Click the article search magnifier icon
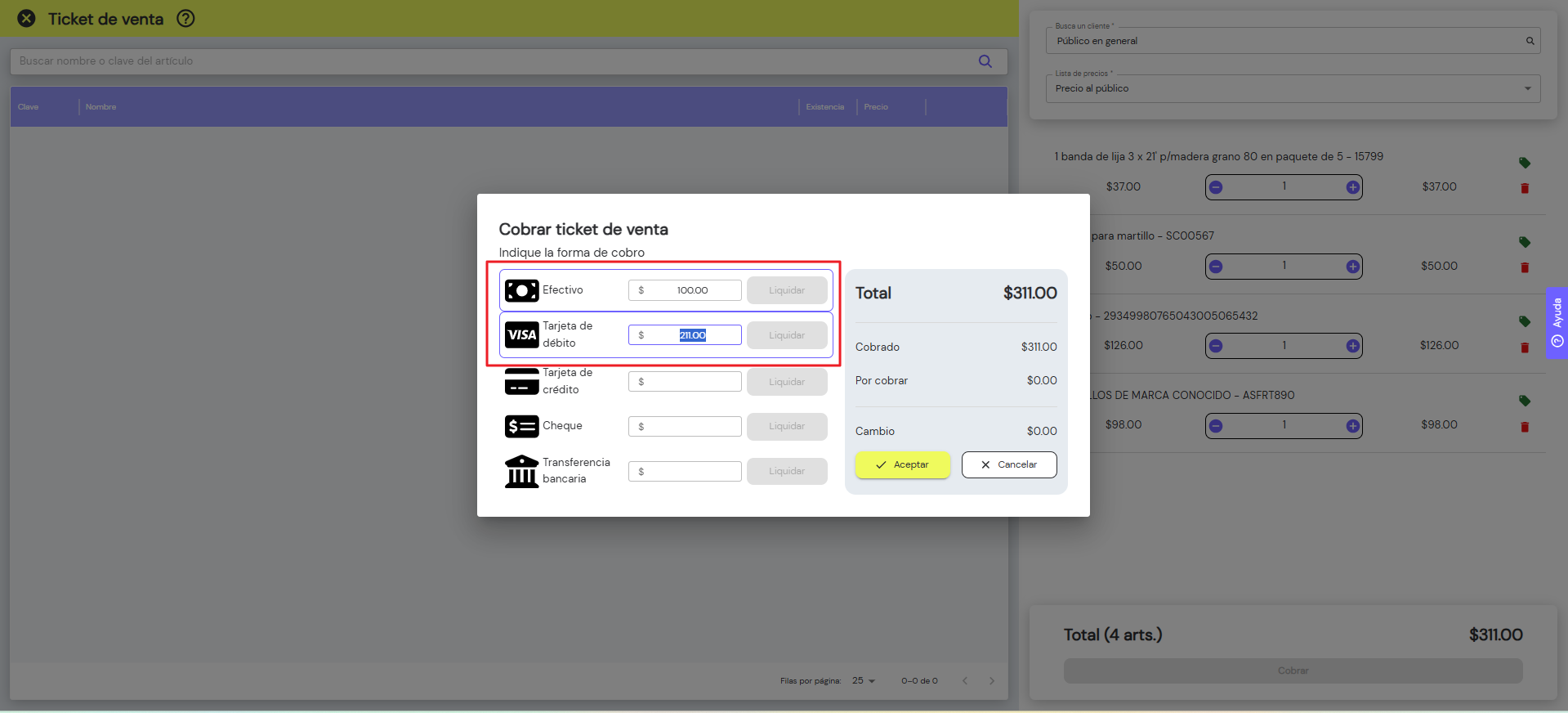The height and width of the screenshot is (713, 1568). click(x=985, y=61)
